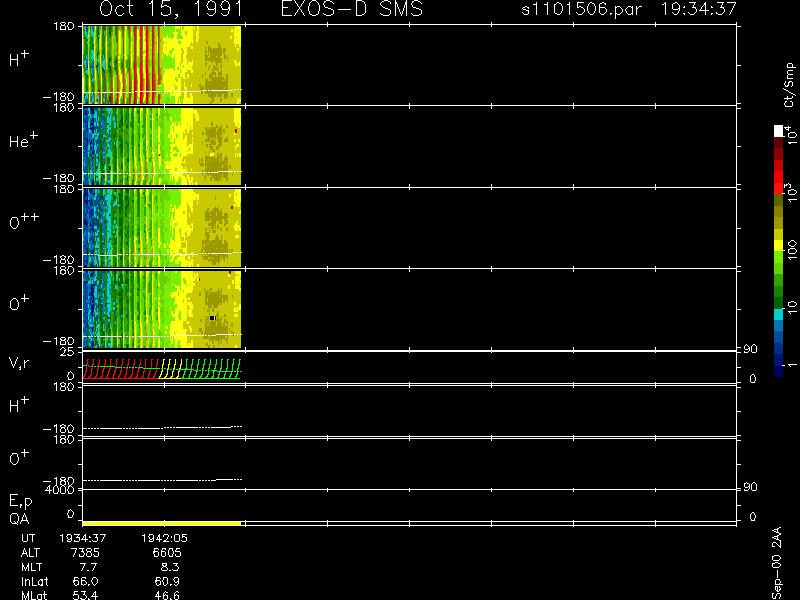
Task: Click the "MLat" row label
Action: point(34,595)
